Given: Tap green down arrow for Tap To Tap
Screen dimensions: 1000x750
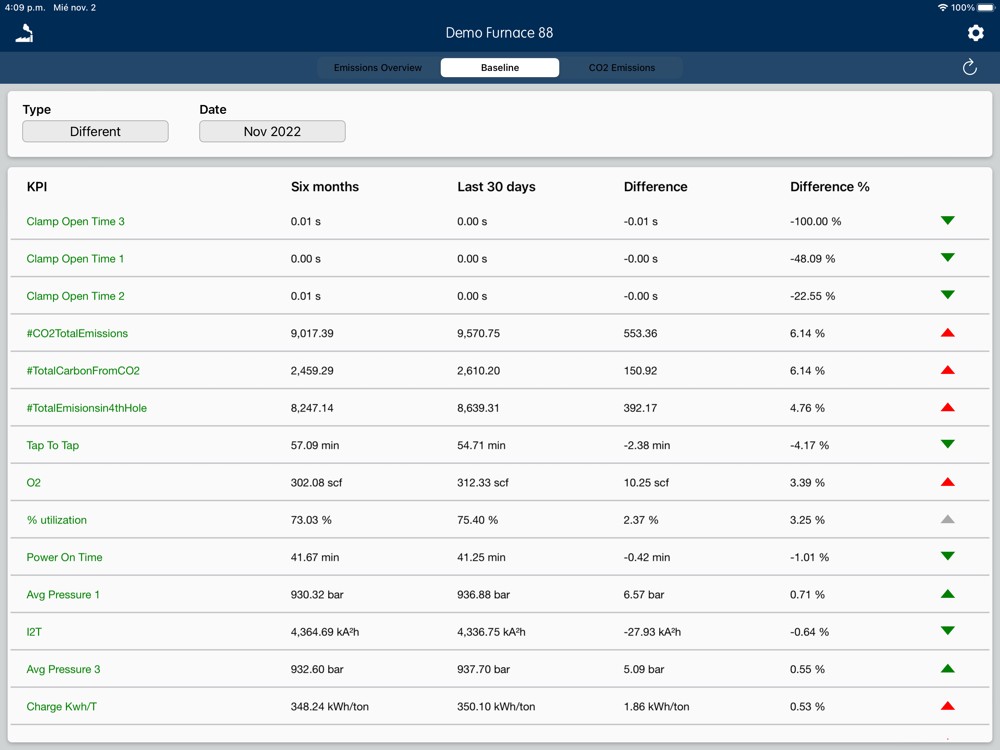Looking at the screenshot, I should point(948,445).
